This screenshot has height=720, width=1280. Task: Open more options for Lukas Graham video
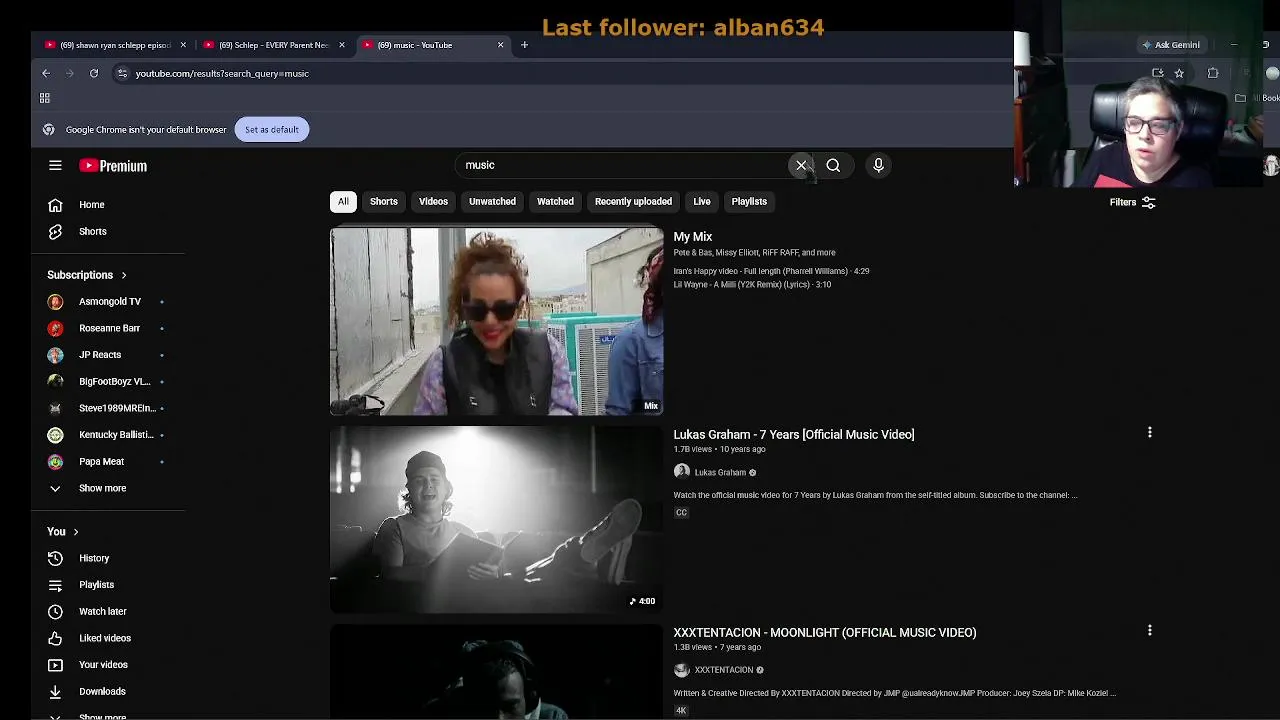(1149, 433)
